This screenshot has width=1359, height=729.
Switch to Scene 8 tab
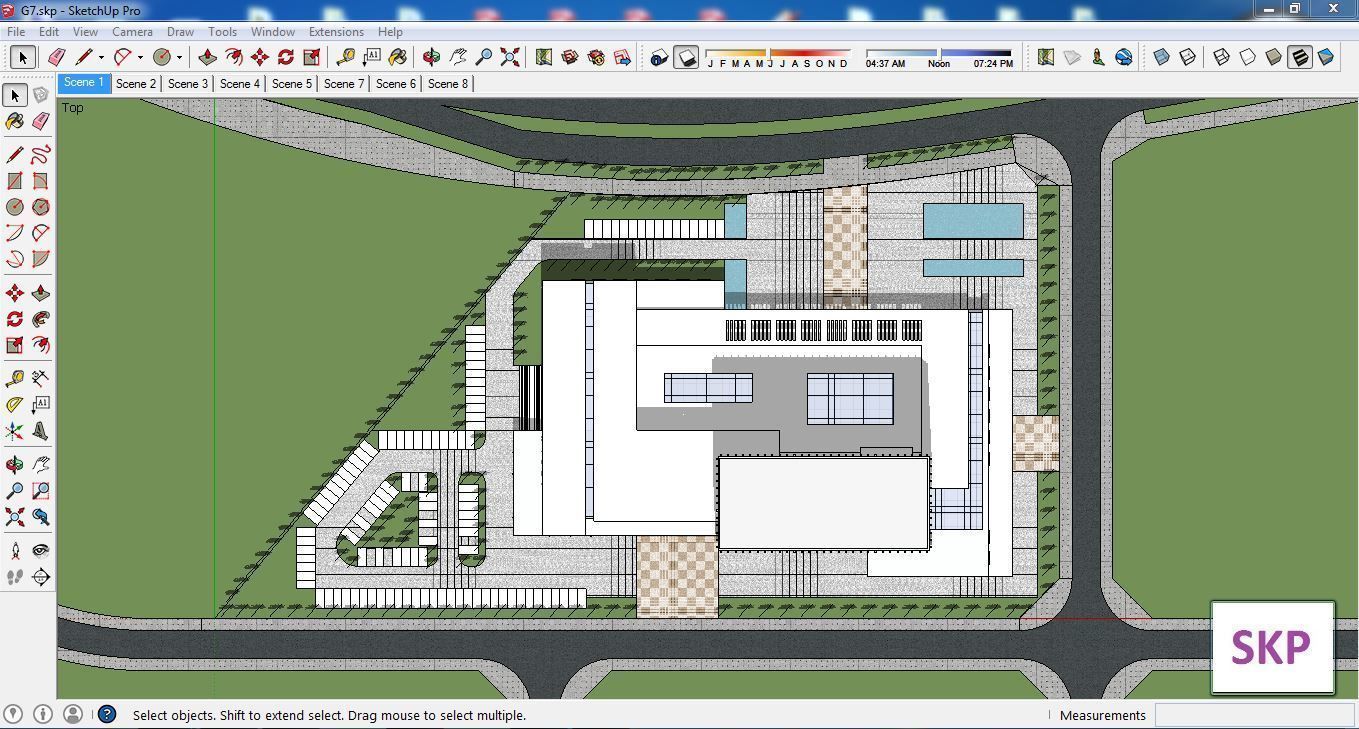coord(448,84)
